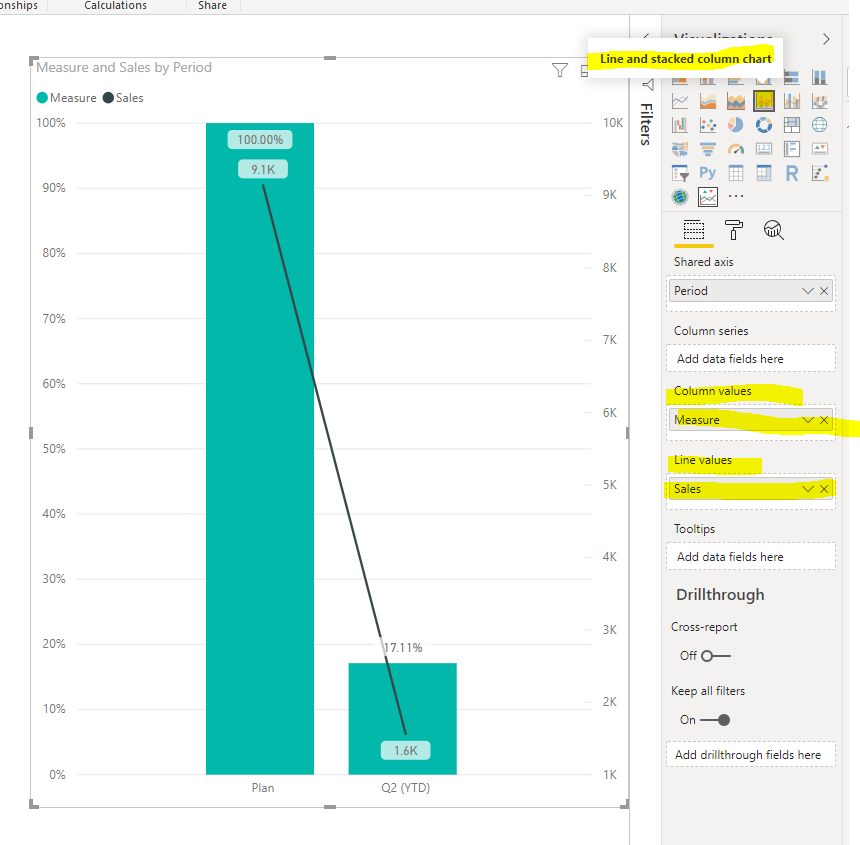Image resolution: width=860 pixels, height=845 pixels.
Task: Open the Period field dropdown arrow
Action: (807, 291)
